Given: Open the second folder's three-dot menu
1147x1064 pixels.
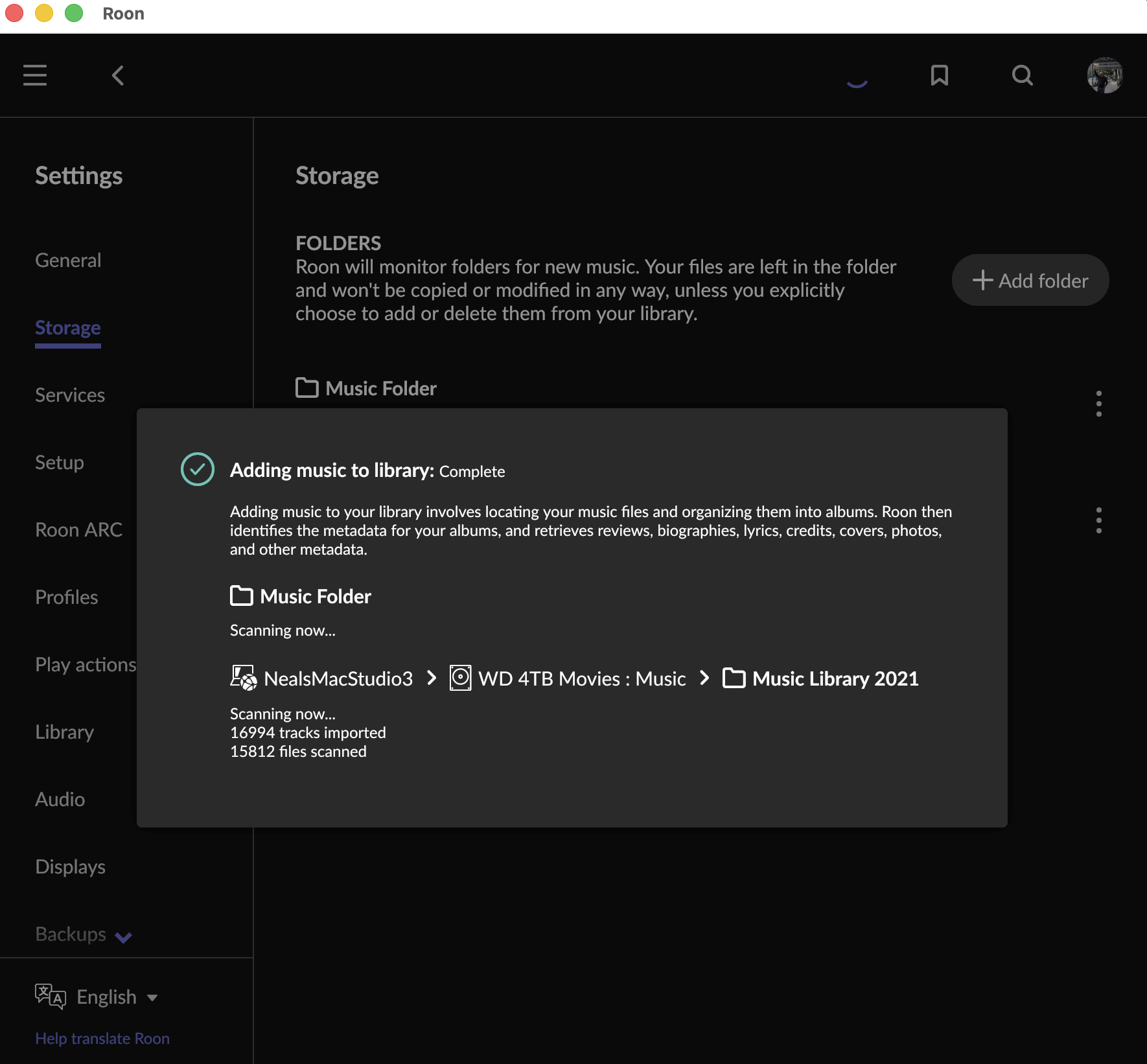Looking at the screenshot, I should tap(1098, 520).
